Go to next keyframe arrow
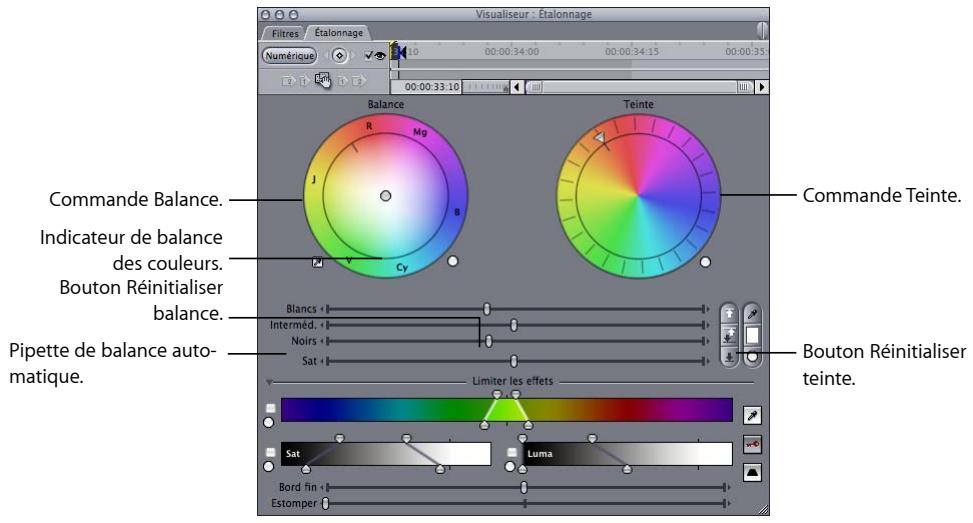The height and width of the screenshot is (523, 973). (353, 56)
